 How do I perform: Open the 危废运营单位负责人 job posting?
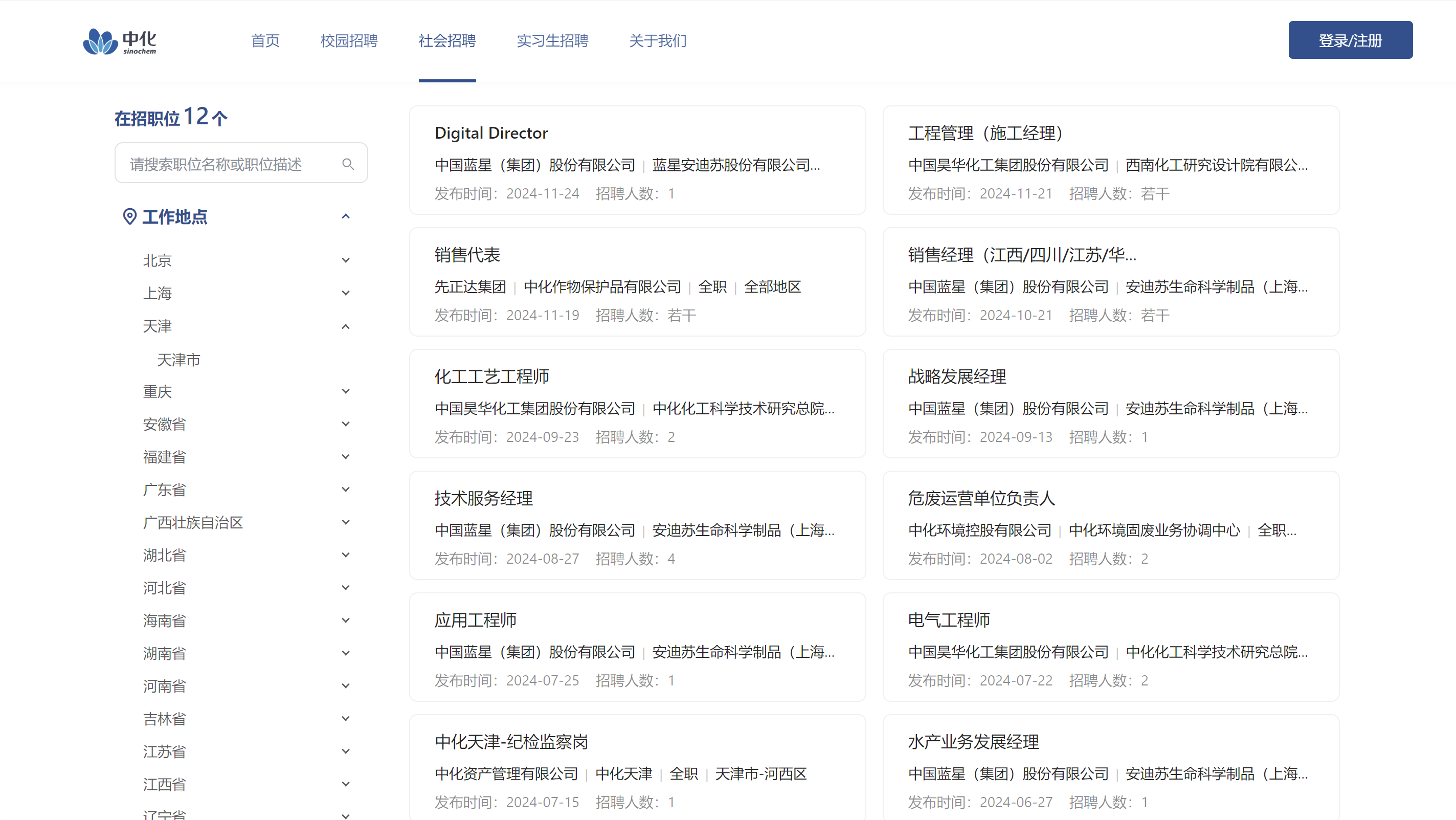(x=1111, y=525)
